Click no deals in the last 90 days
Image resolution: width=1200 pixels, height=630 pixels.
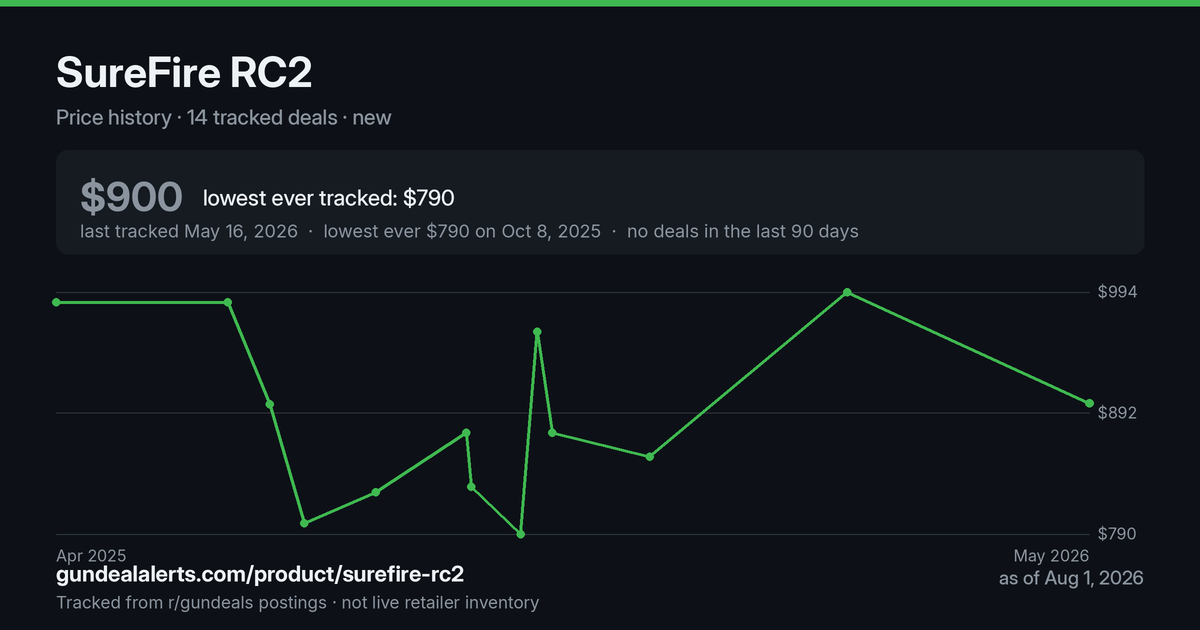[743, 231]
